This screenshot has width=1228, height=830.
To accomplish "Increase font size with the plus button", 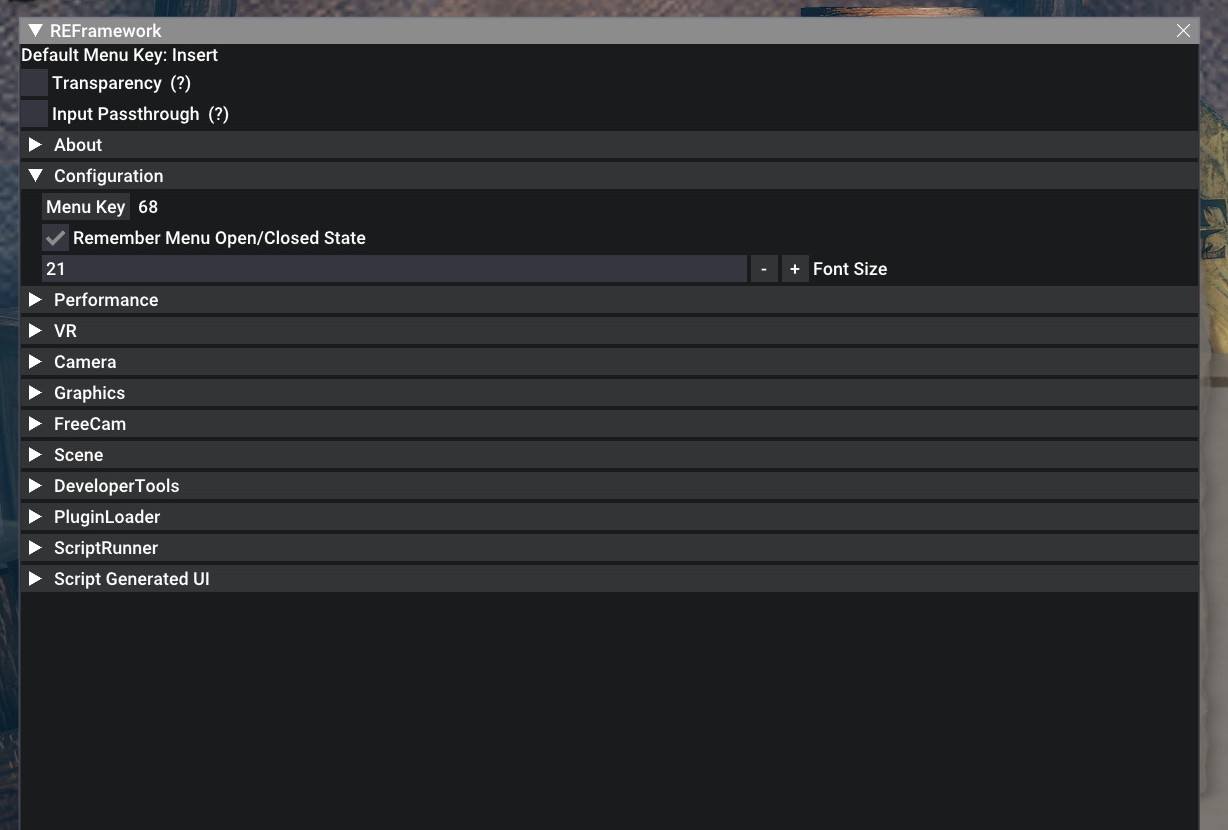I will [795, 269].
